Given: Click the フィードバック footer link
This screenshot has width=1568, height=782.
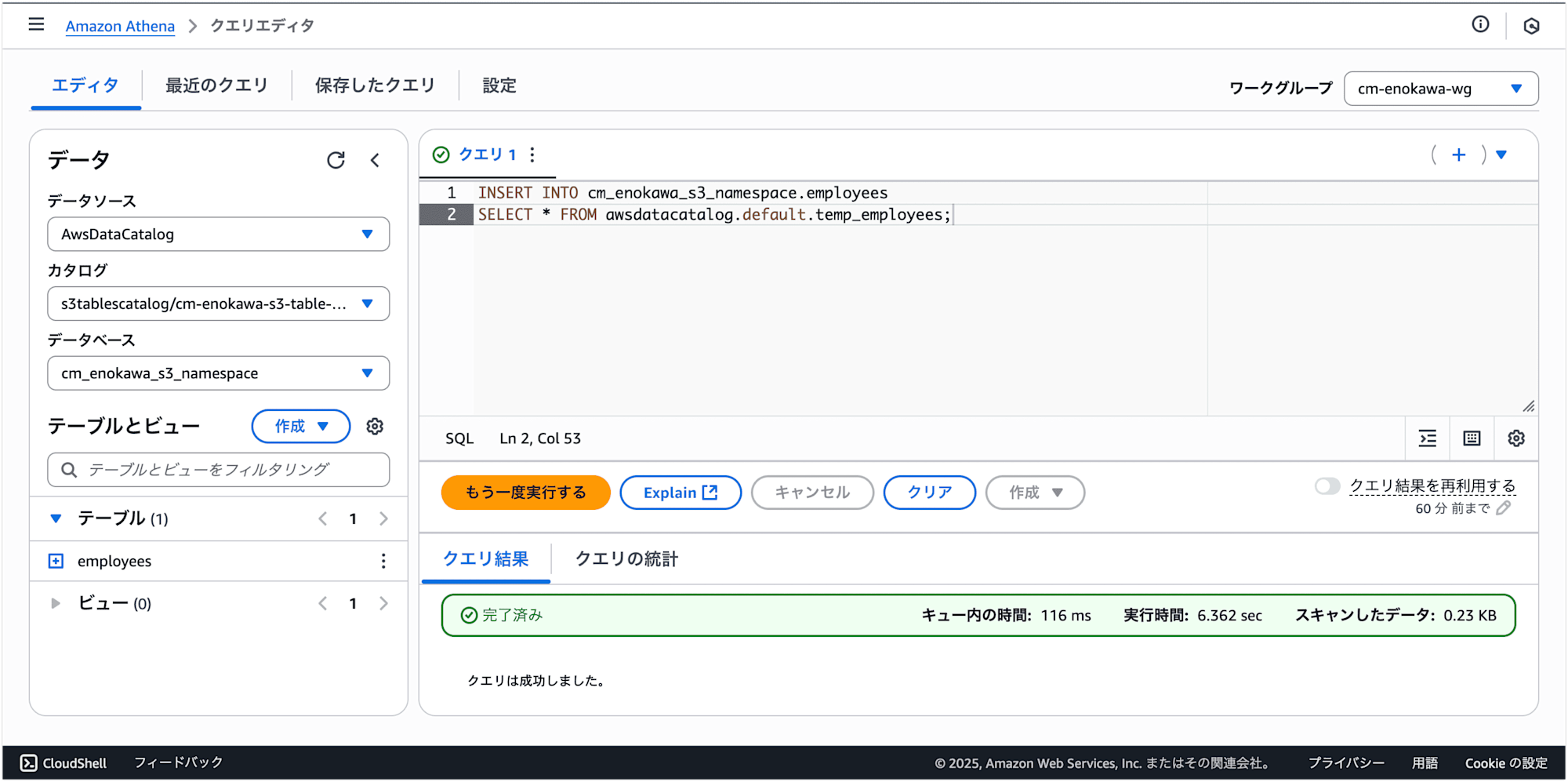Looking at the screenshot, I should pos(179,762).
